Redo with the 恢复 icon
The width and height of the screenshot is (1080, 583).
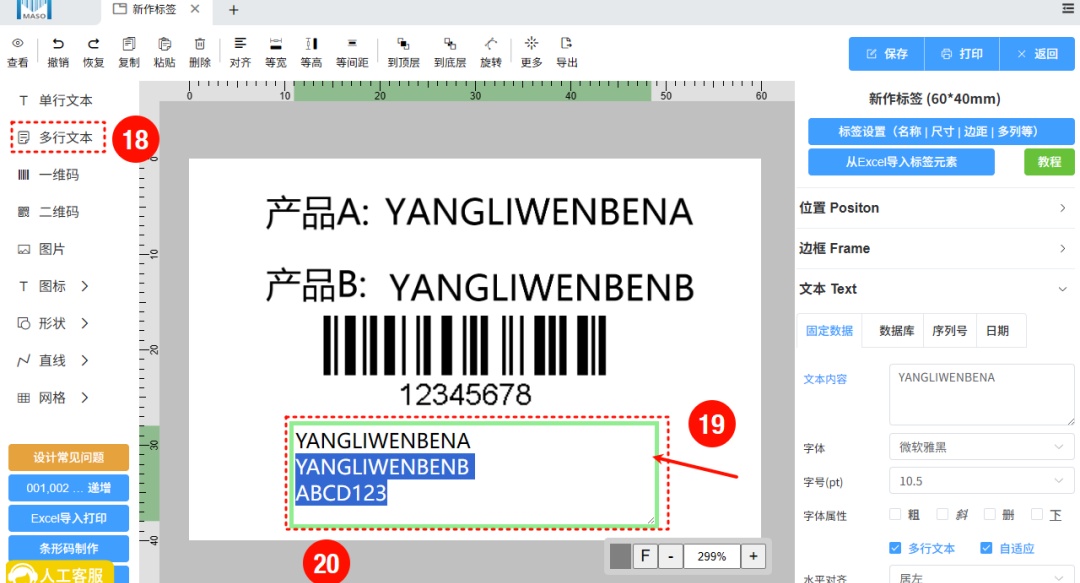tap(93, 44)
